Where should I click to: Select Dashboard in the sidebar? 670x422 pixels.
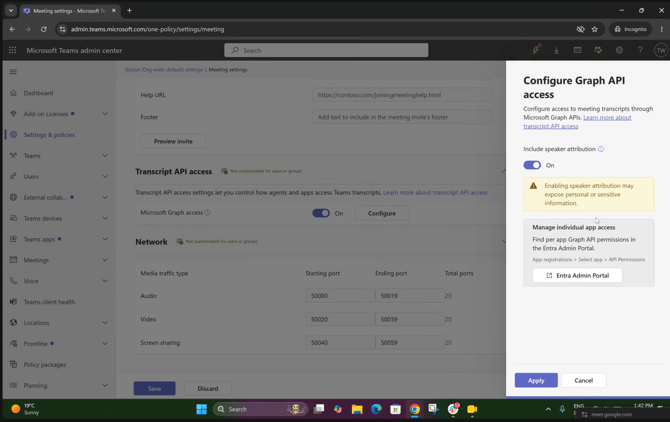click(x=38, y=93)
